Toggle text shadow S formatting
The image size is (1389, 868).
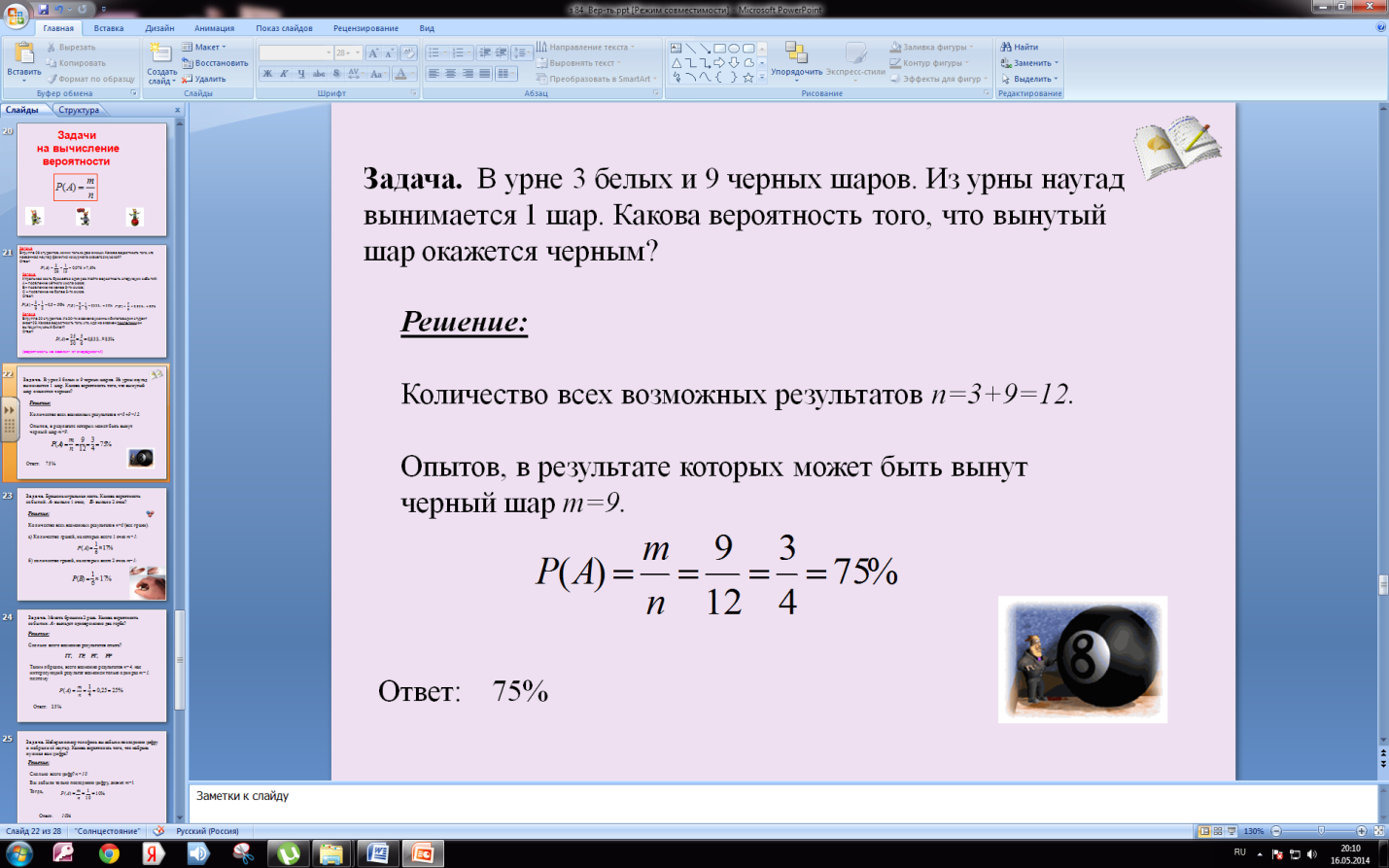[336, 74]
